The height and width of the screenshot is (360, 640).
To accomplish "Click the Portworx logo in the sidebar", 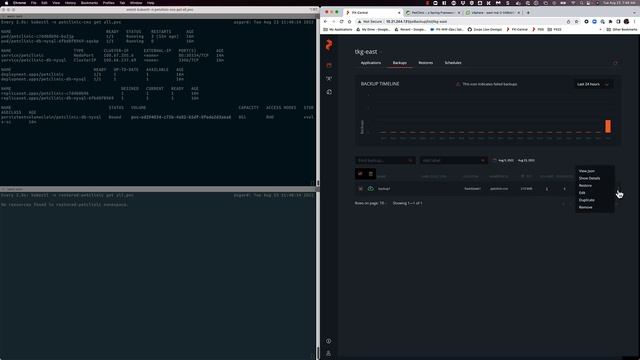I will 329,45.
